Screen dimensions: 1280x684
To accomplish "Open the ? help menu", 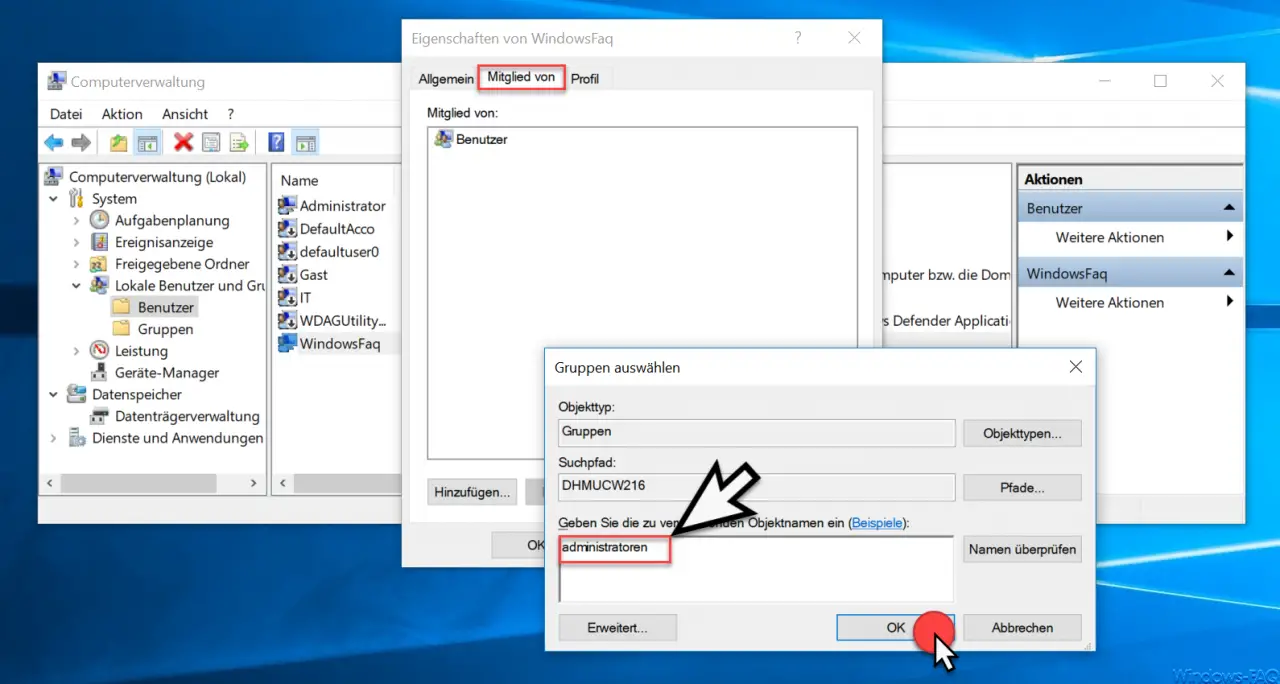I will 230,114.
